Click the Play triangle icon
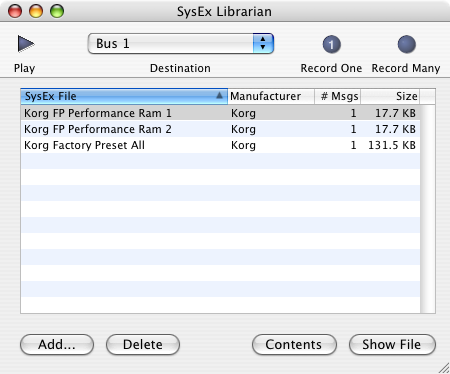The width and height of the screenshot is (450, 374). tap(26, 44)
